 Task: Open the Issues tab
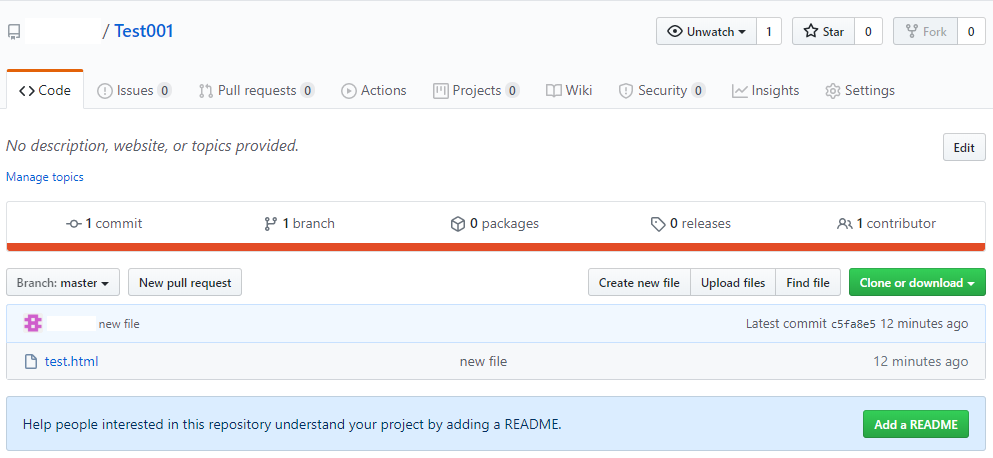134,91
